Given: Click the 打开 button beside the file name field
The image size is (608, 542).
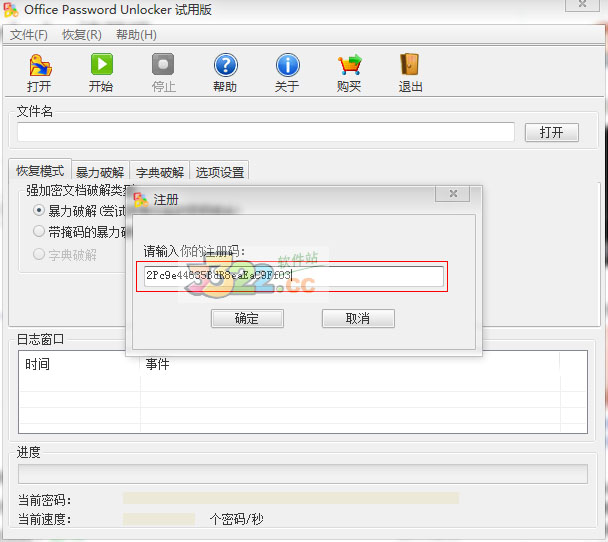Looking at the screenshot, I should [x=552, y=133].
